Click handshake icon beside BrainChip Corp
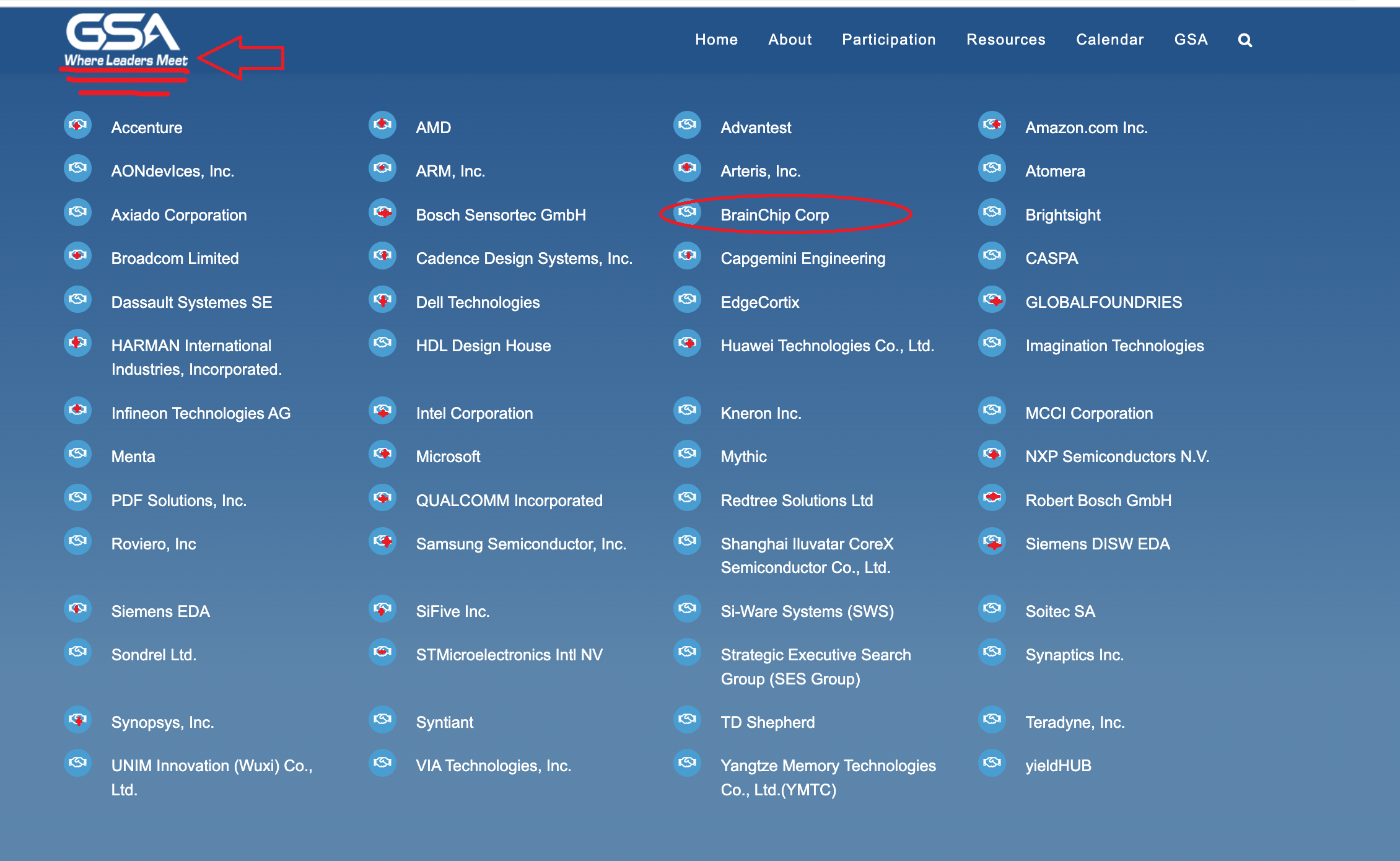The image size is (1400, 861). [x=687, y=212]
